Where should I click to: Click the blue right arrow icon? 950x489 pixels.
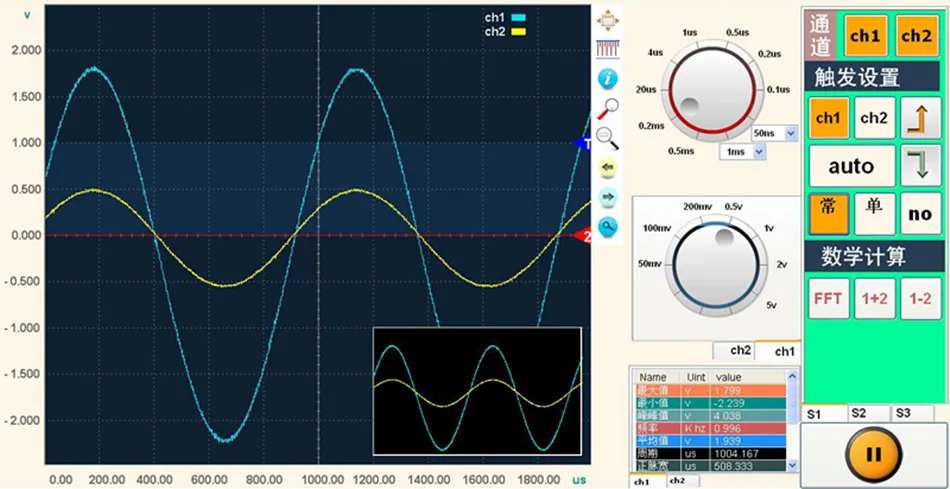pyautogui.click(x=608, y=196)
